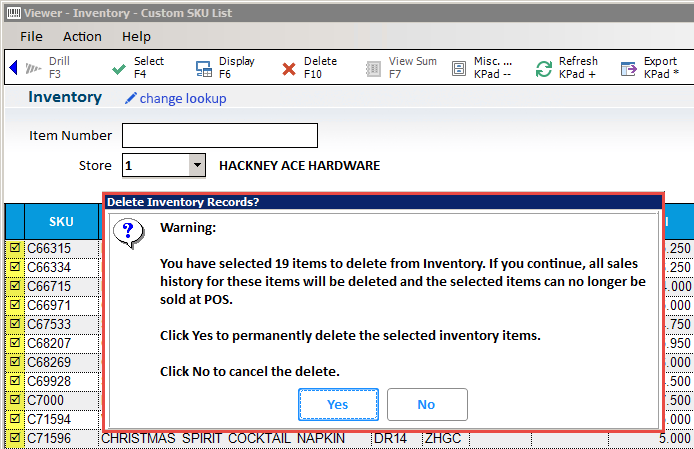This screenshot has width=694, height=449.
Task: Toggle the checkbox for SKU C7000
Action: pos(15,400)
